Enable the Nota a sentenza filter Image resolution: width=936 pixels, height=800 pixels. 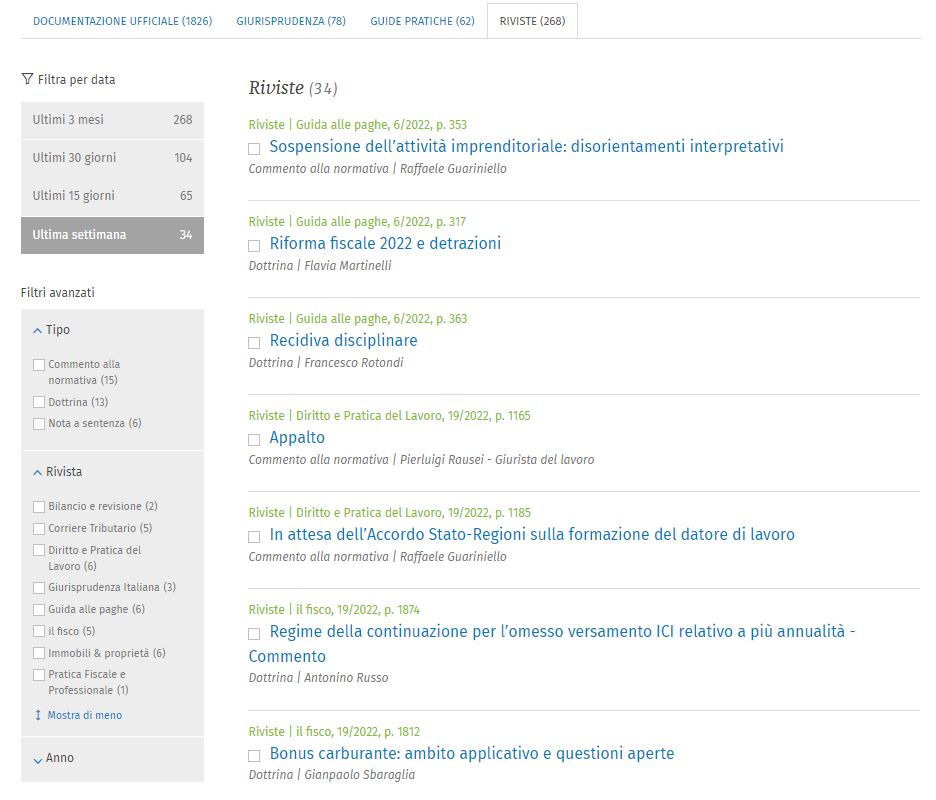tap(39, 424)
